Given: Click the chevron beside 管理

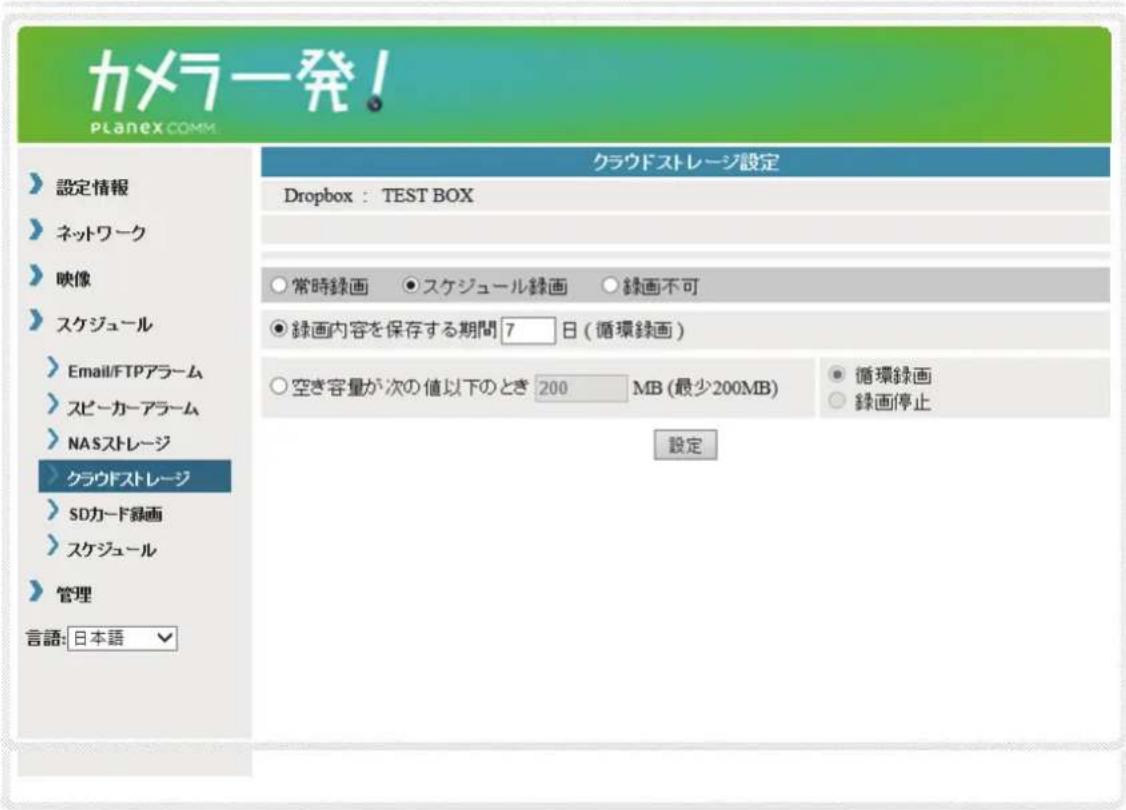Looking at the screenshot, I should point(36,590).
